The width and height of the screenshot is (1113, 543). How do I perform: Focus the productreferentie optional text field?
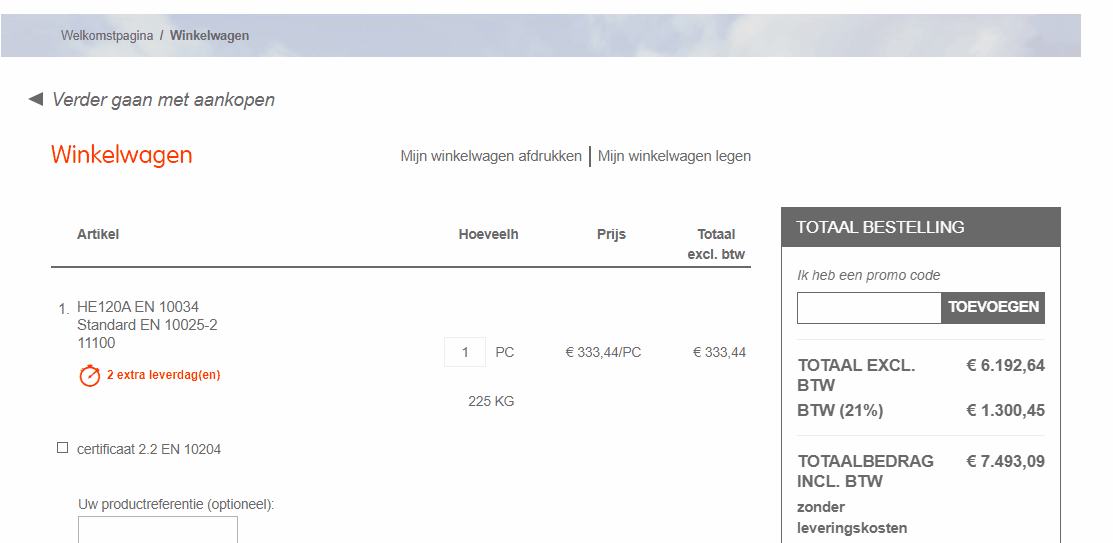click(158, 530)
